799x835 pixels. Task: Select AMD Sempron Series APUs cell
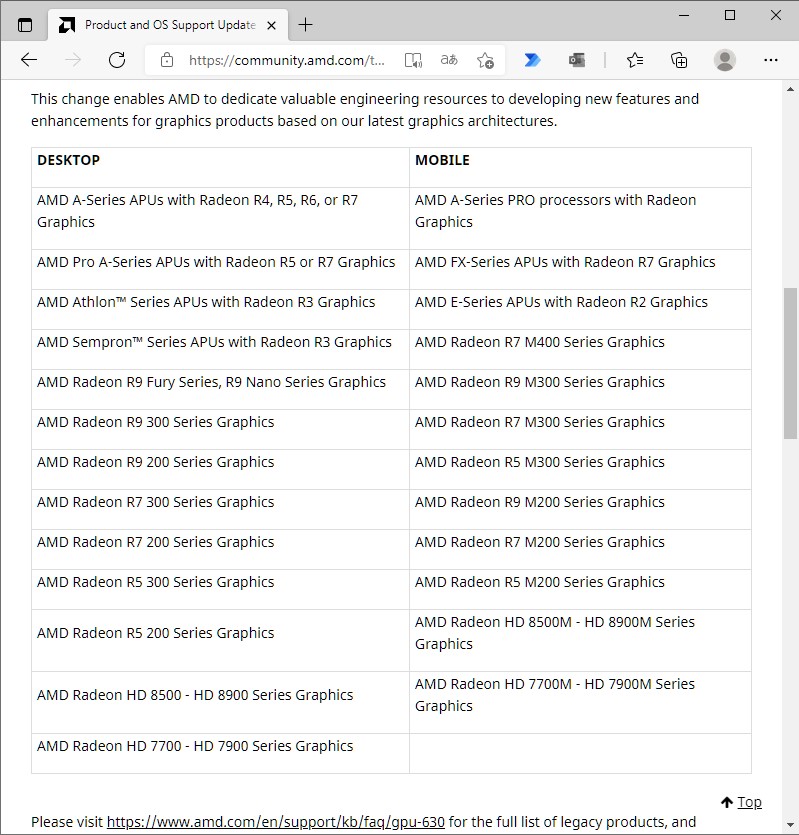click(221, 349)
